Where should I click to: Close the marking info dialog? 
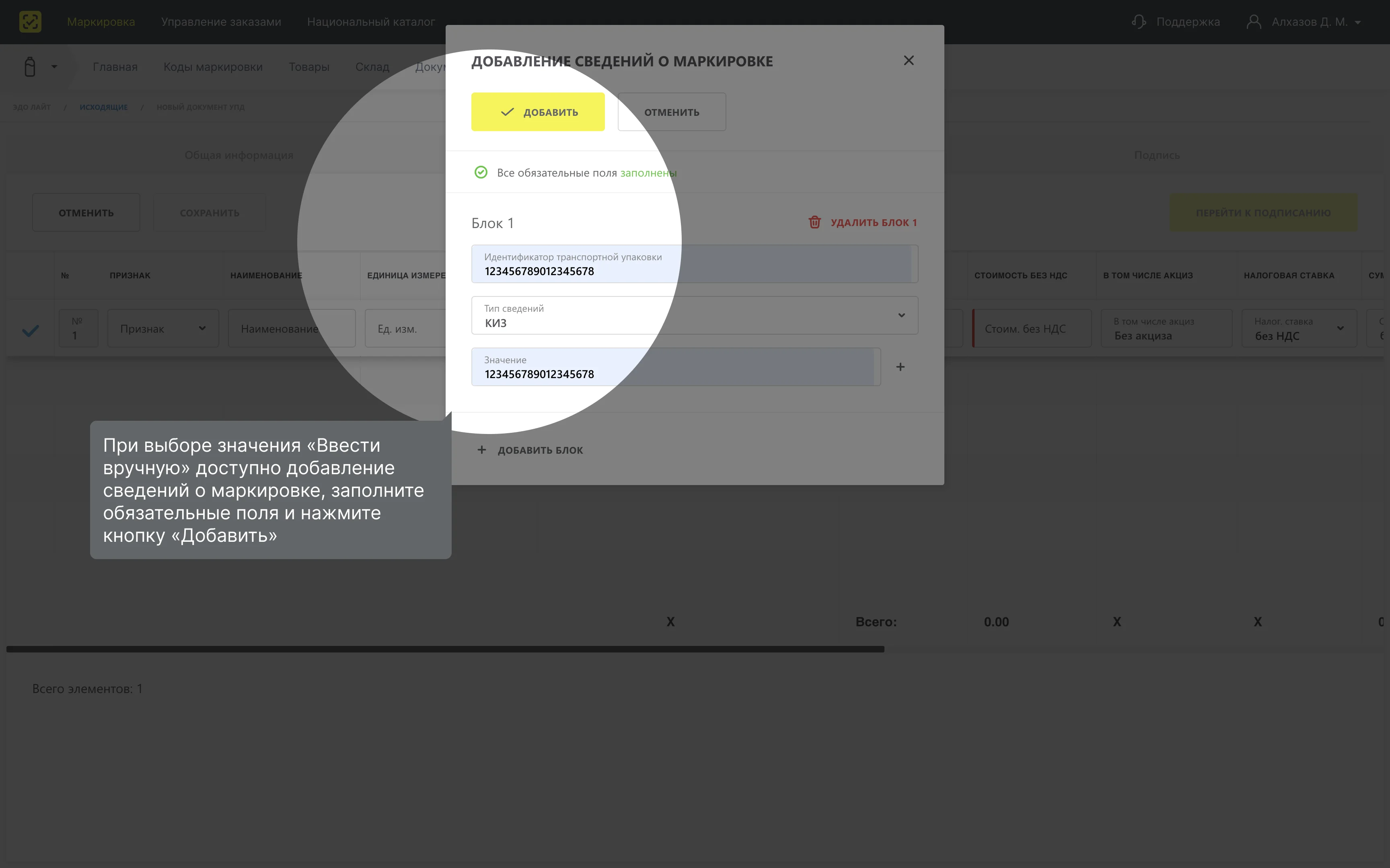click(x=909, y=60)
